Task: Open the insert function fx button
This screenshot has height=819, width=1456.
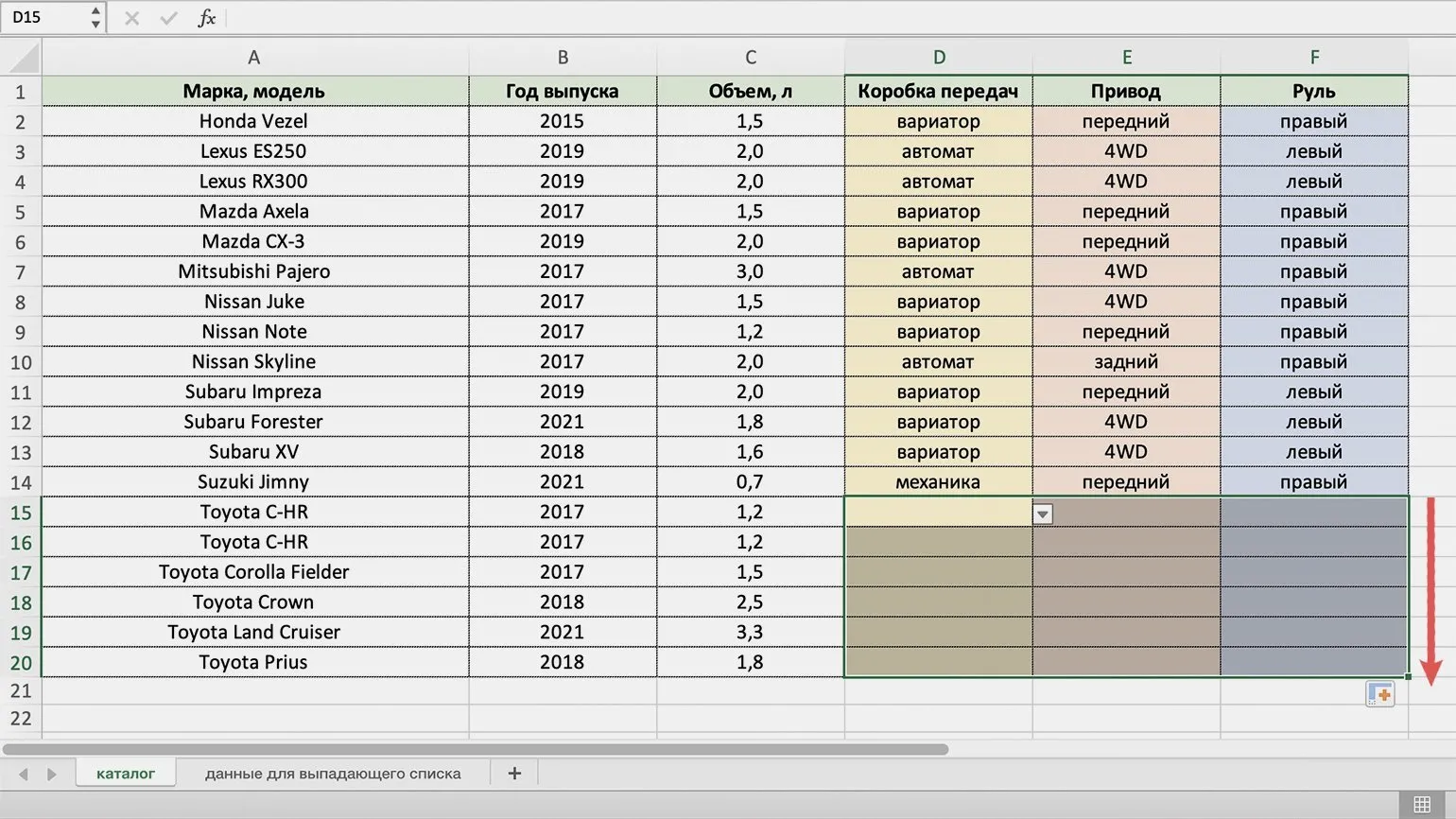Action: (206, 18)
